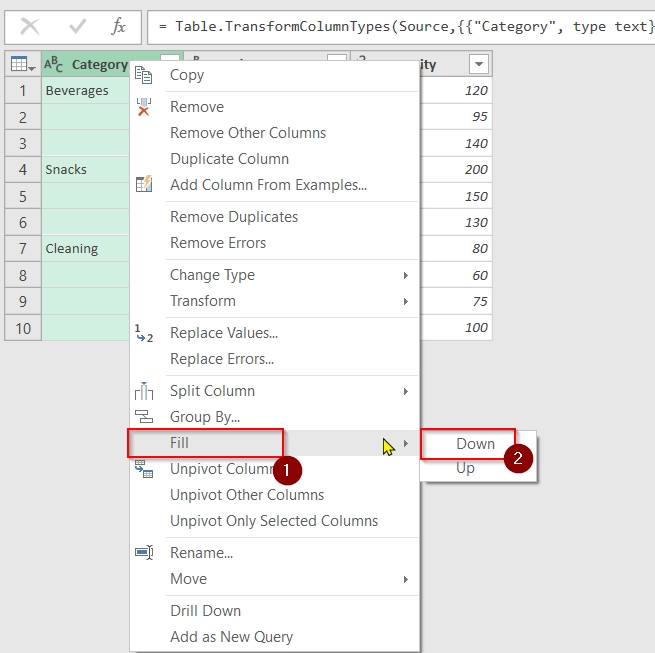Image resolution: width=655 pixels, height=653 pixels.
Task: Select Remove Duplicates
Action: (234, 217)
